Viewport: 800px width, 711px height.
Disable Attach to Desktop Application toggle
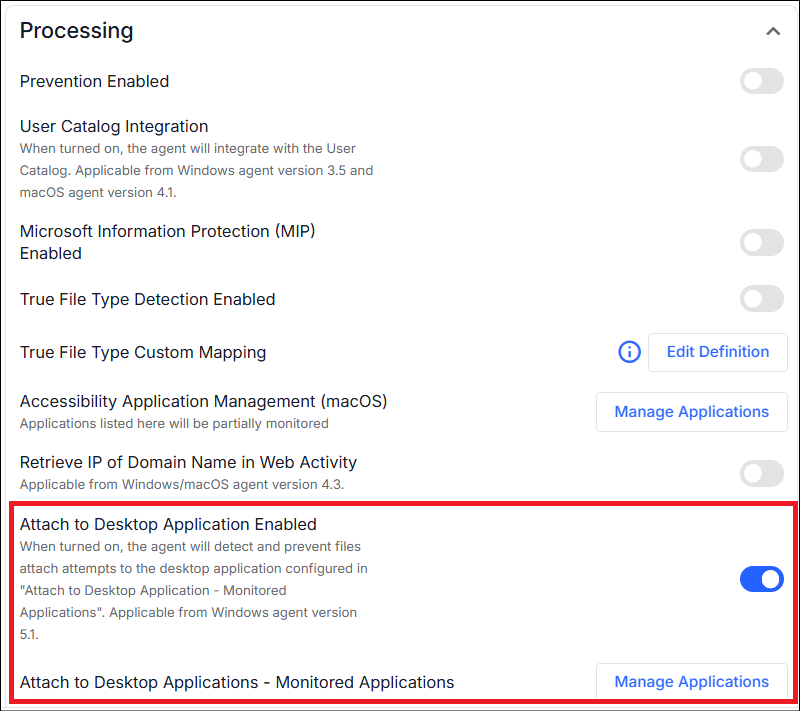(x=762, y=579)
